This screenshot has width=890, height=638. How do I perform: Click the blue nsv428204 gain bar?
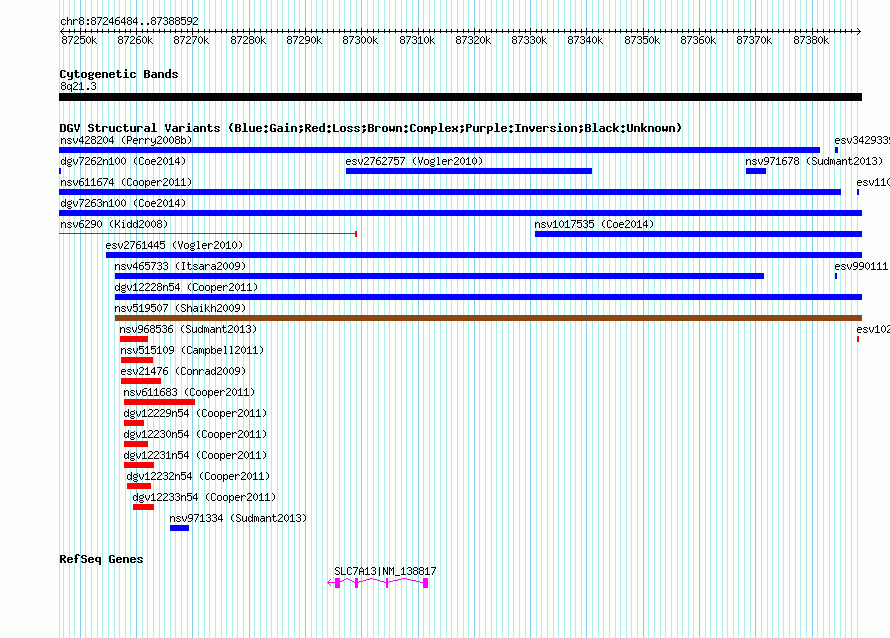(439, 150)
